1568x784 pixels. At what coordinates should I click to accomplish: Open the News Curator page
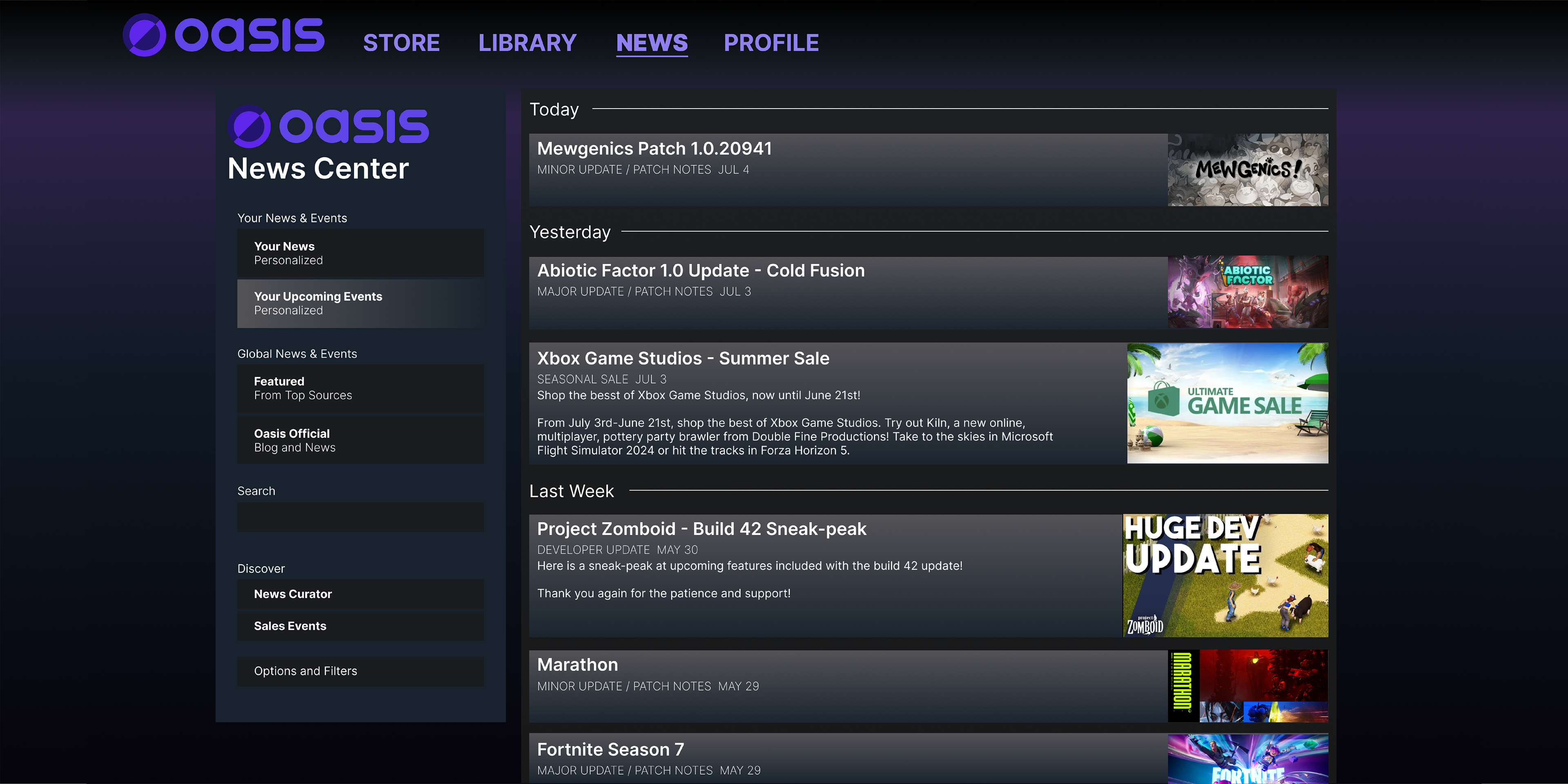360,594
